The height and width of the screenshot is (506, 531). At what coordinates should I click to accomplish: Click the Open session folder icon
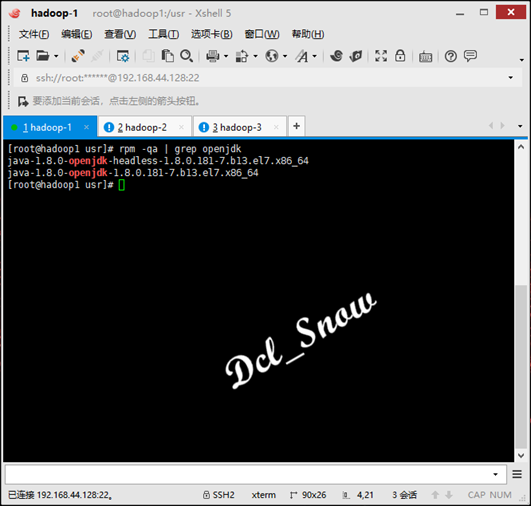pos(43,56)
